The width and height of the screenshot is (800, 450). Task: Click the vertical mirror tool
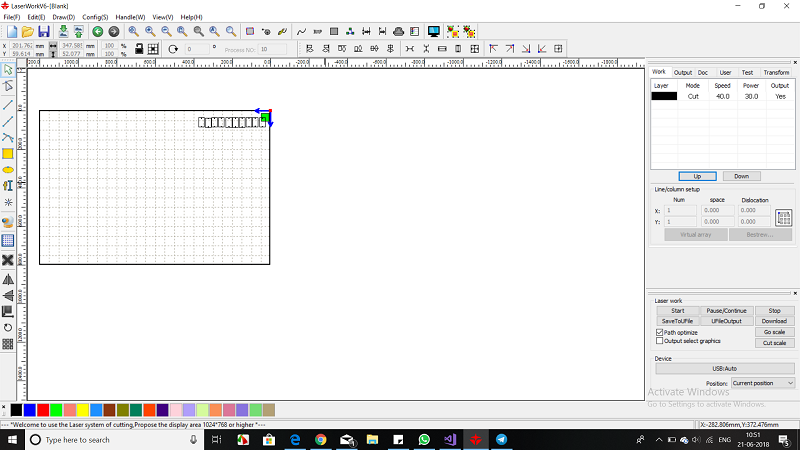8,295
